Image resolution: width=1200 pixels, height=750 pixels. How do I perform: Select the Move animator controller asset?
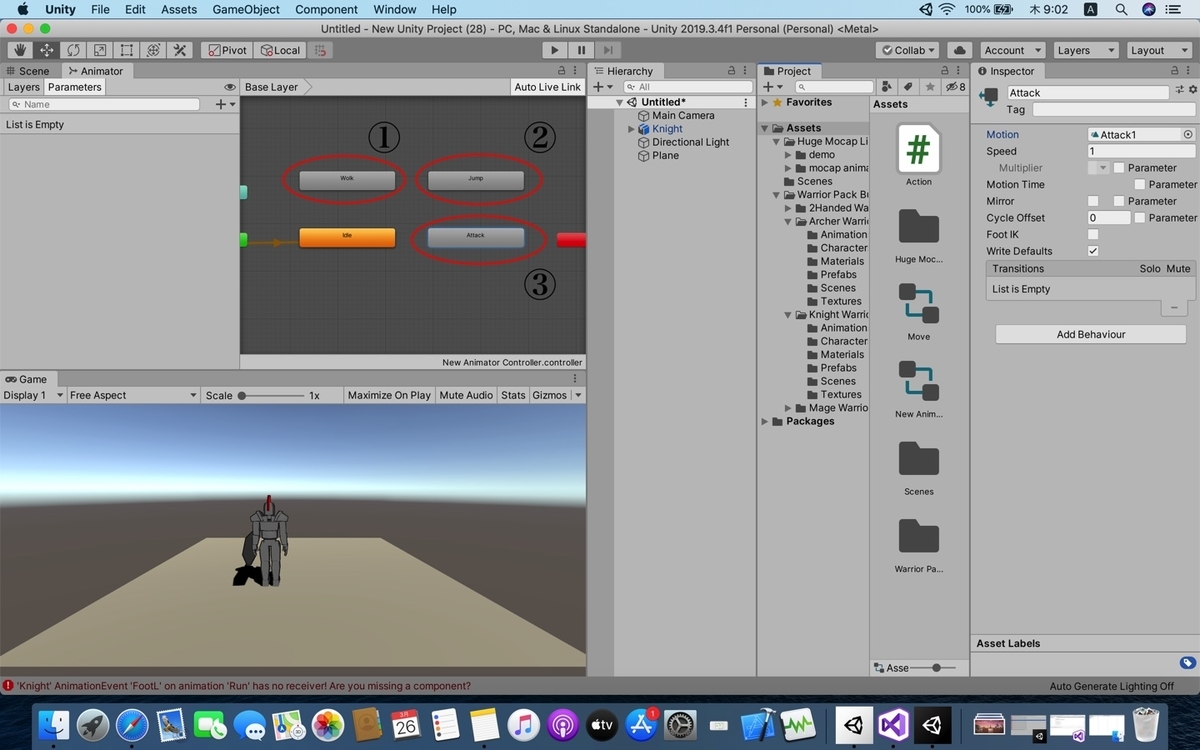[x=918, y=311]
